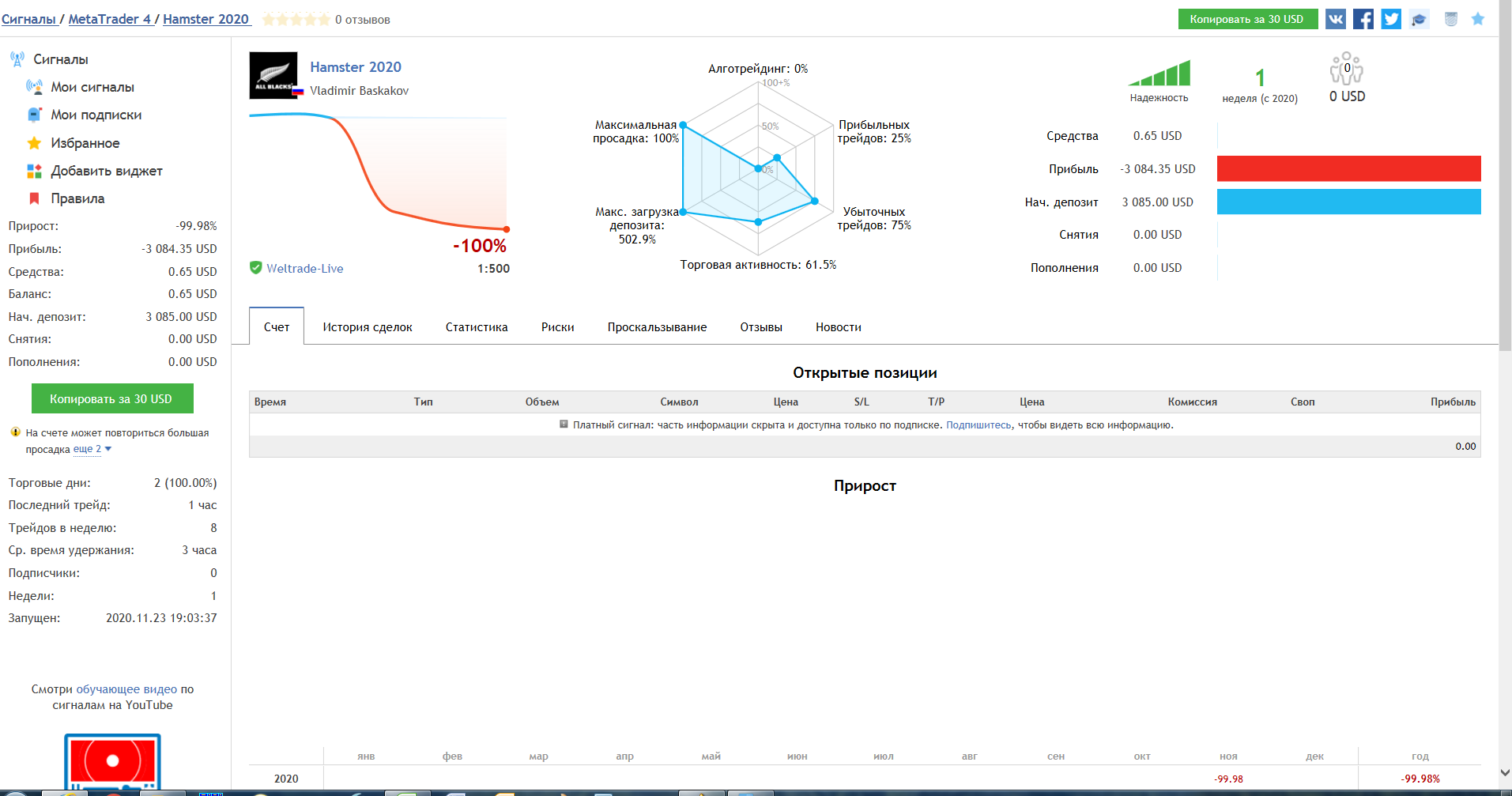
Task: Open the Статистика tab
Action: click(477, 327)
